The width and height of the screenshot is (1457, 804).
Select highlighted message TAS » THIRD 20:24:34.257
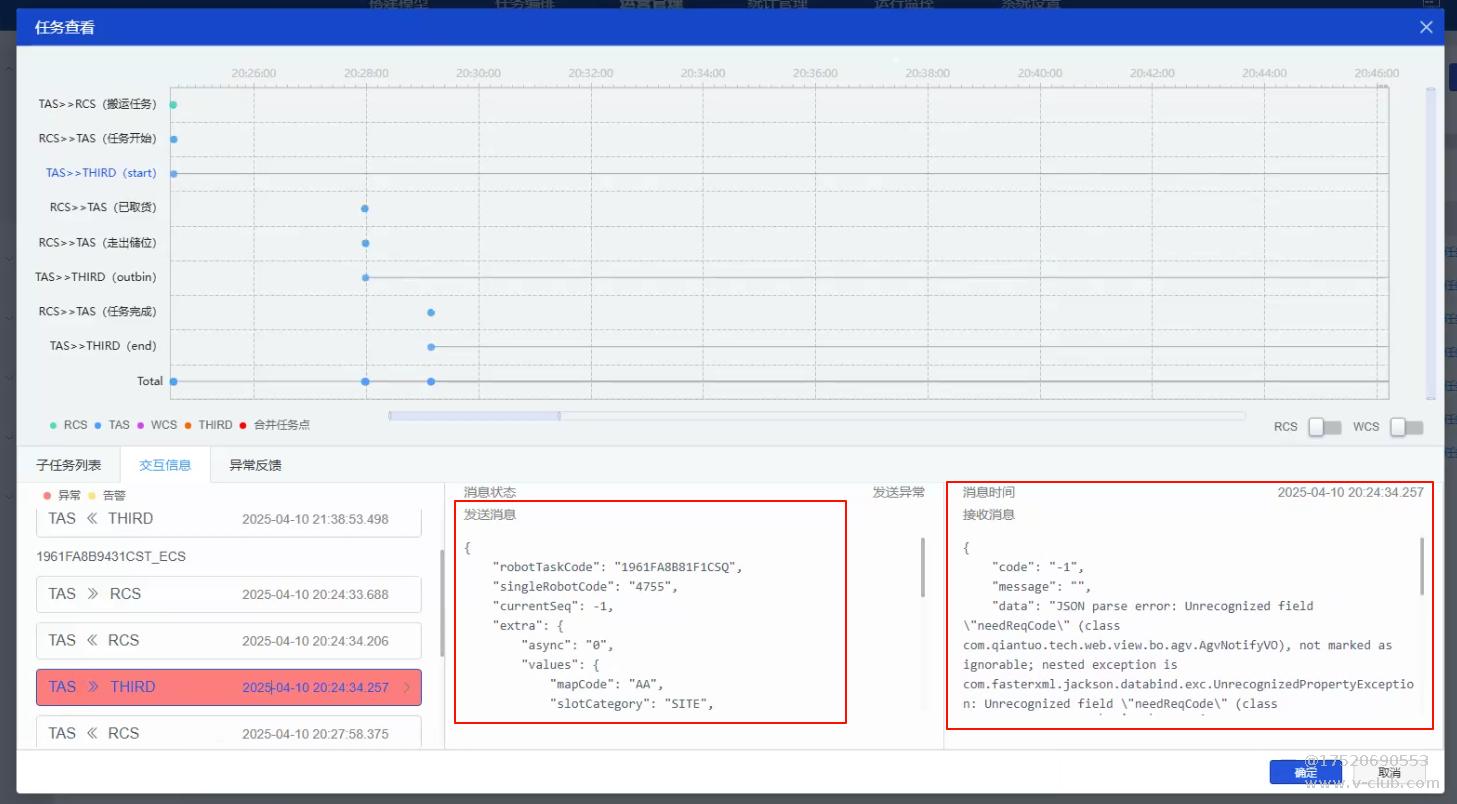point(228,687)
